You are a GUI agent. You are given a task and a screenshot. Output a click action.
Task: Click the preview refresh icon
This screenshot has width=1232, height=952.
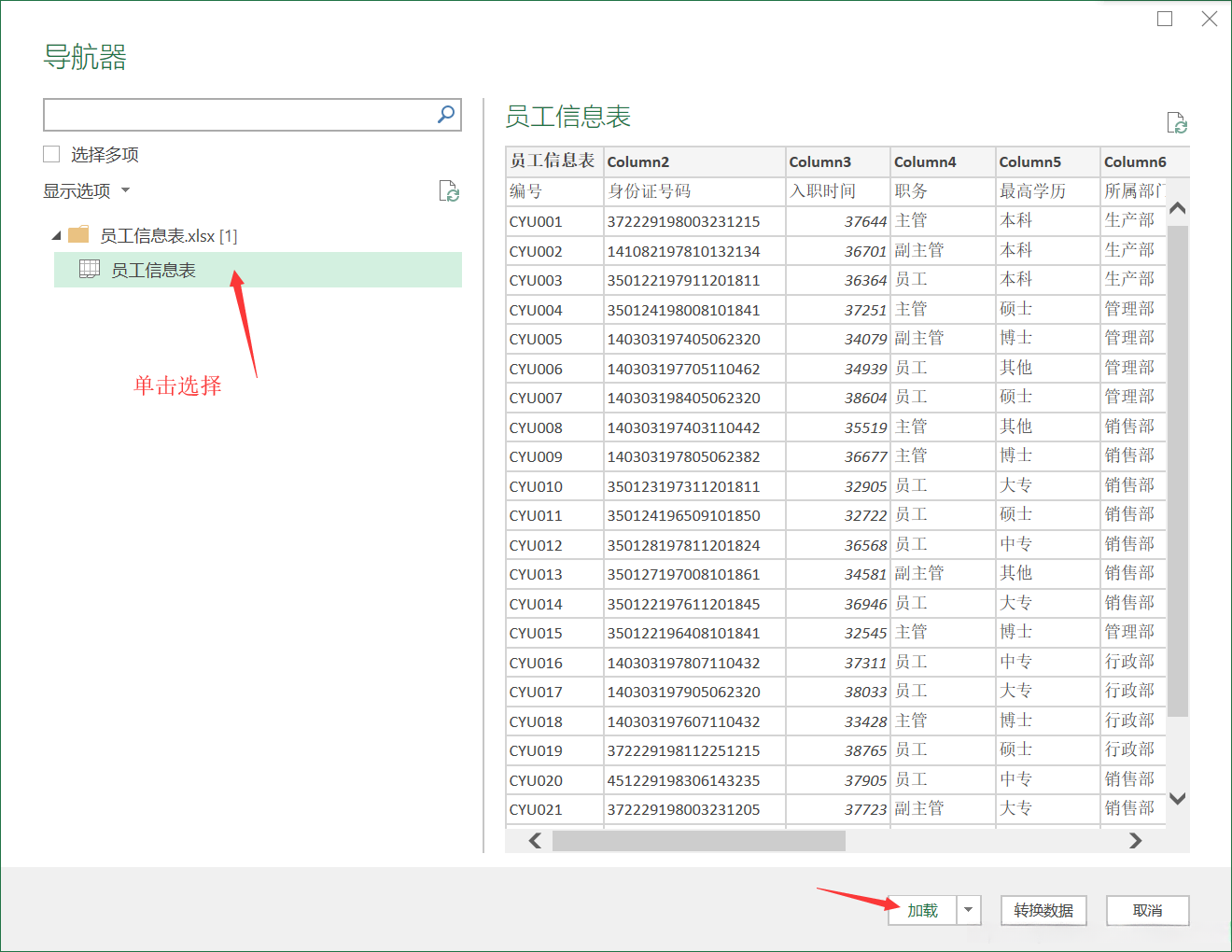pos(1177,122)
